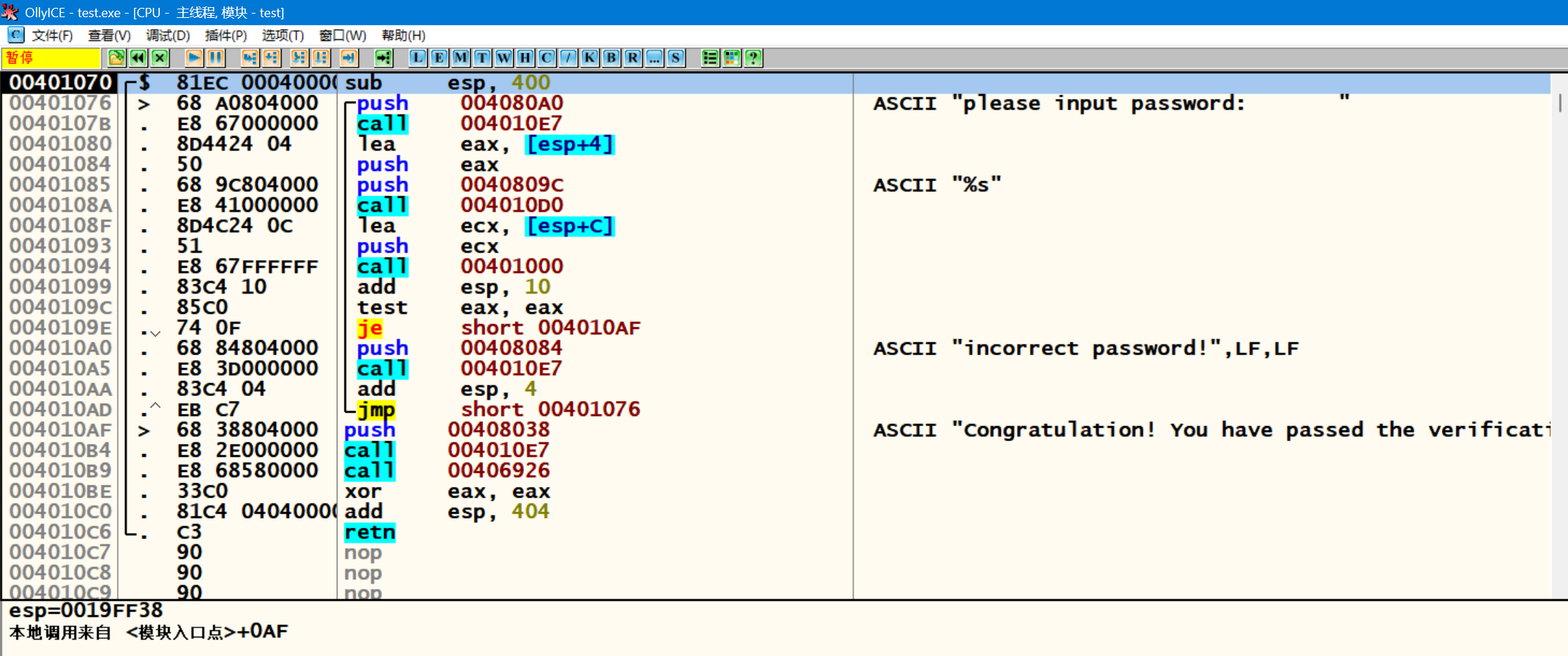Image resolution: width=1568 pixels, height=656 pixels.
Task: Pause execution with the pause icon
Action: [x=216, y=58]
